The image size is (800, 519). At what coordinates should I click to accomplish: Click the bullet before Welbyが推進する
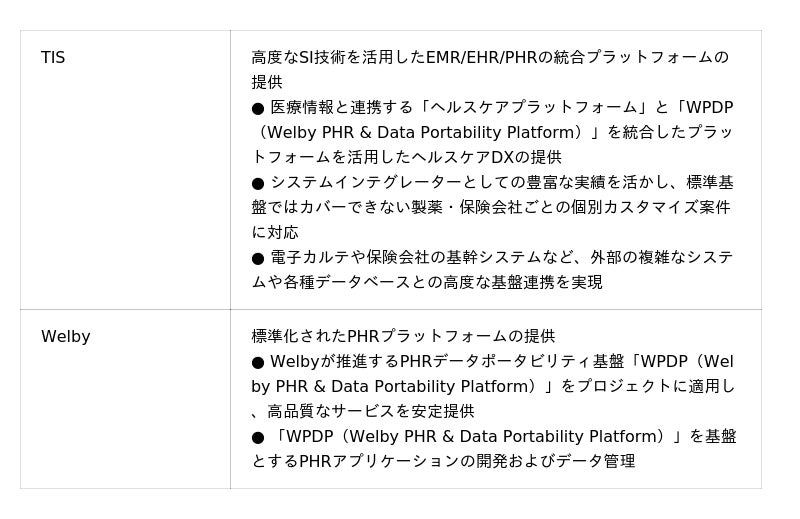(258, 362)
